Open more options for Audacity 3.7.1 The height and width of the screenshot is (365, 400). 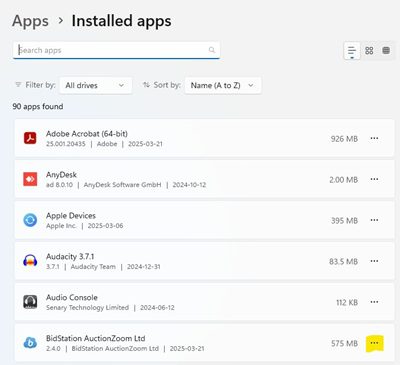(x=374, y=261)
